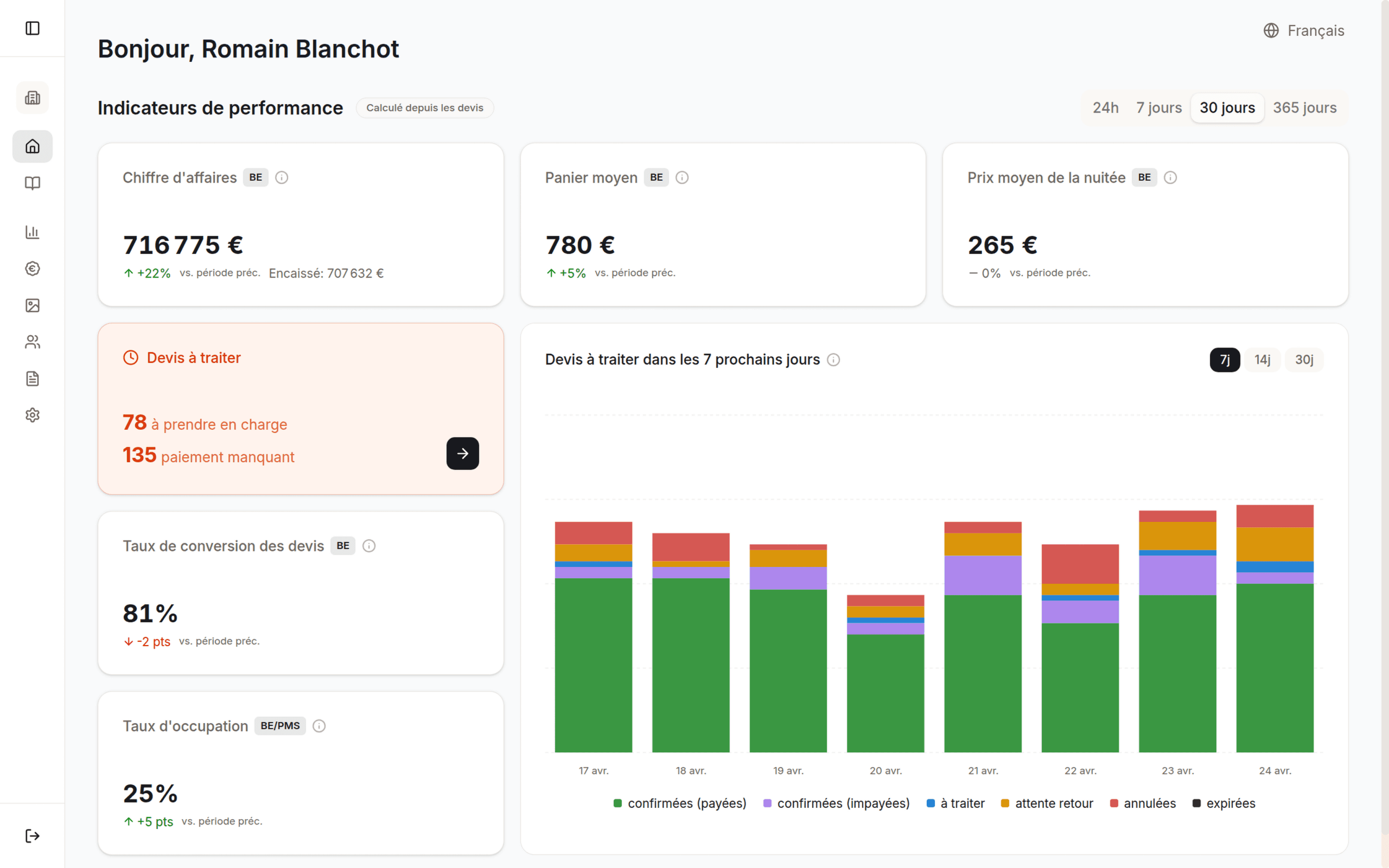Open Devis à traiter with arrow button
The height and width of the screenshot is (868, 1389).
coord(463,454)
